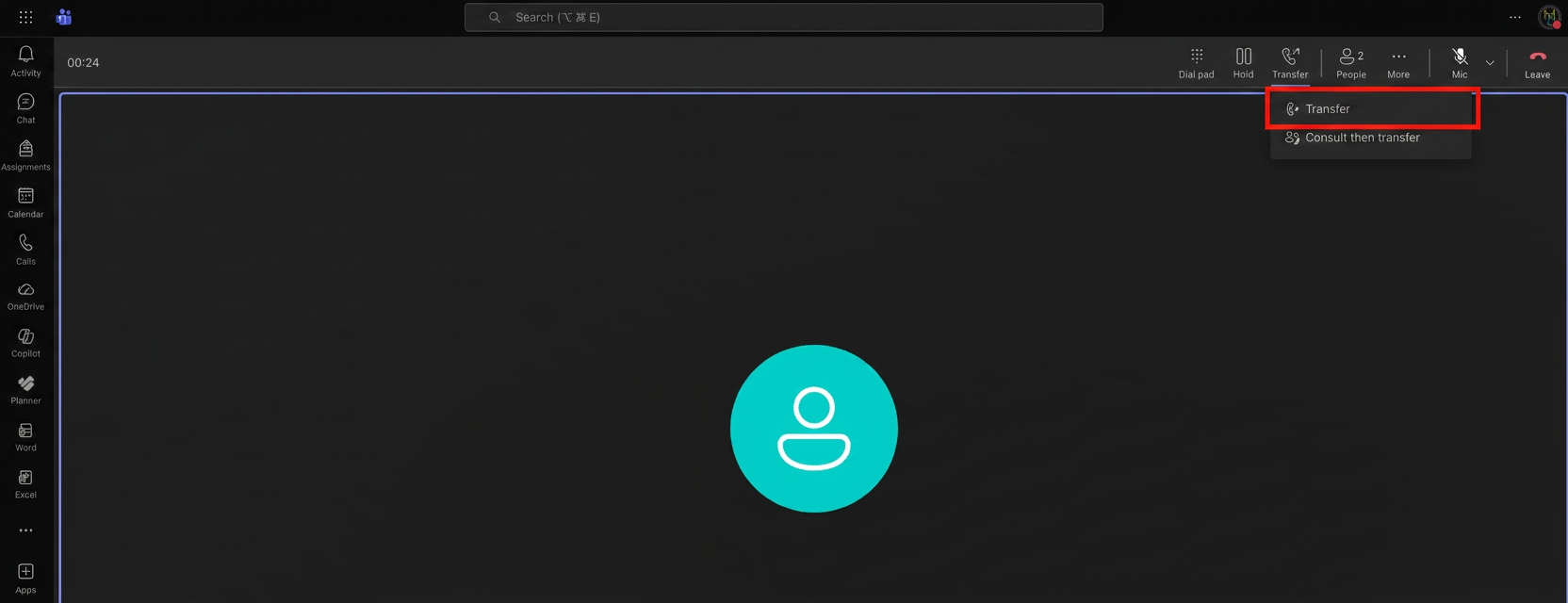Click the caller avatar in call stage
The width and height of the screenshot is (1568, 603).
[x=814, y=429]
